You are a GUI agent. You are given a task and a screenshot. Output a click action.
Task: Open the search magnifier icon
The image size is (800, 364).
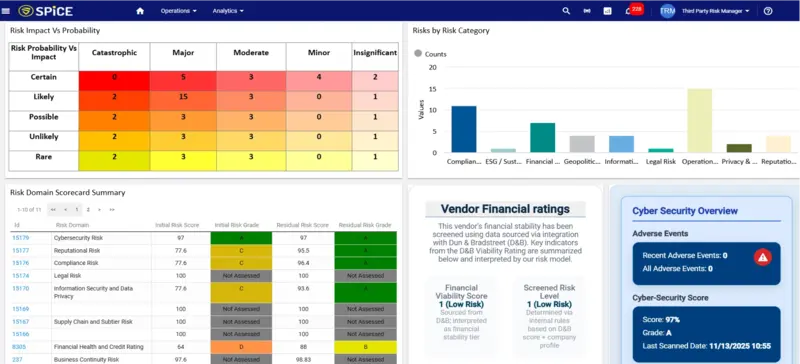click(x=566, y=11)
